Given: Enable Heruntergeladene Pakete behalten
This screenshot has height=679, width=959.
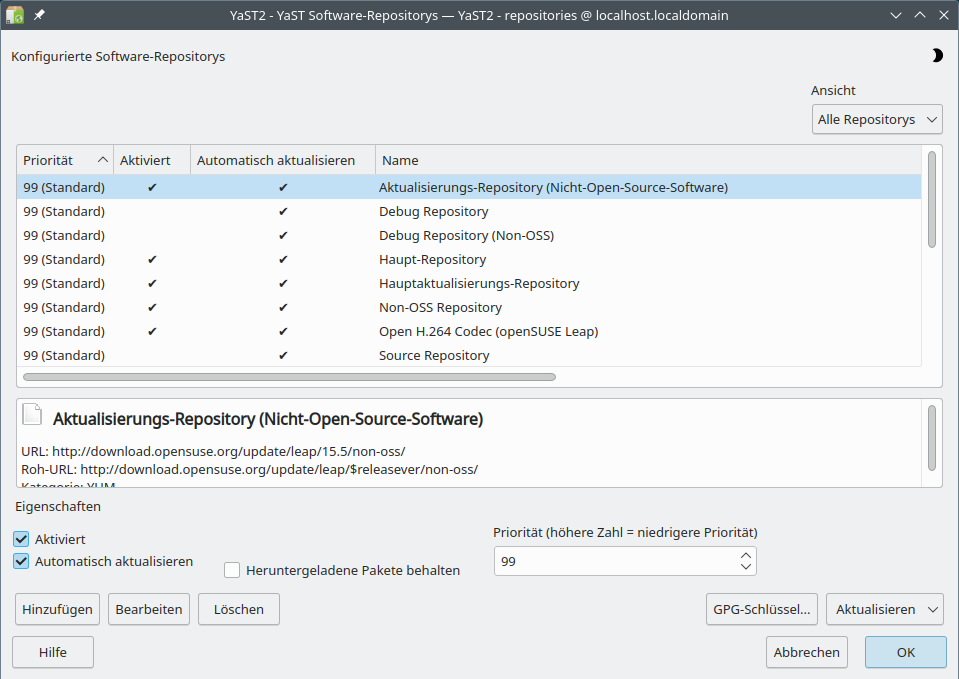Looking at the screenshot, I should 232,570.
